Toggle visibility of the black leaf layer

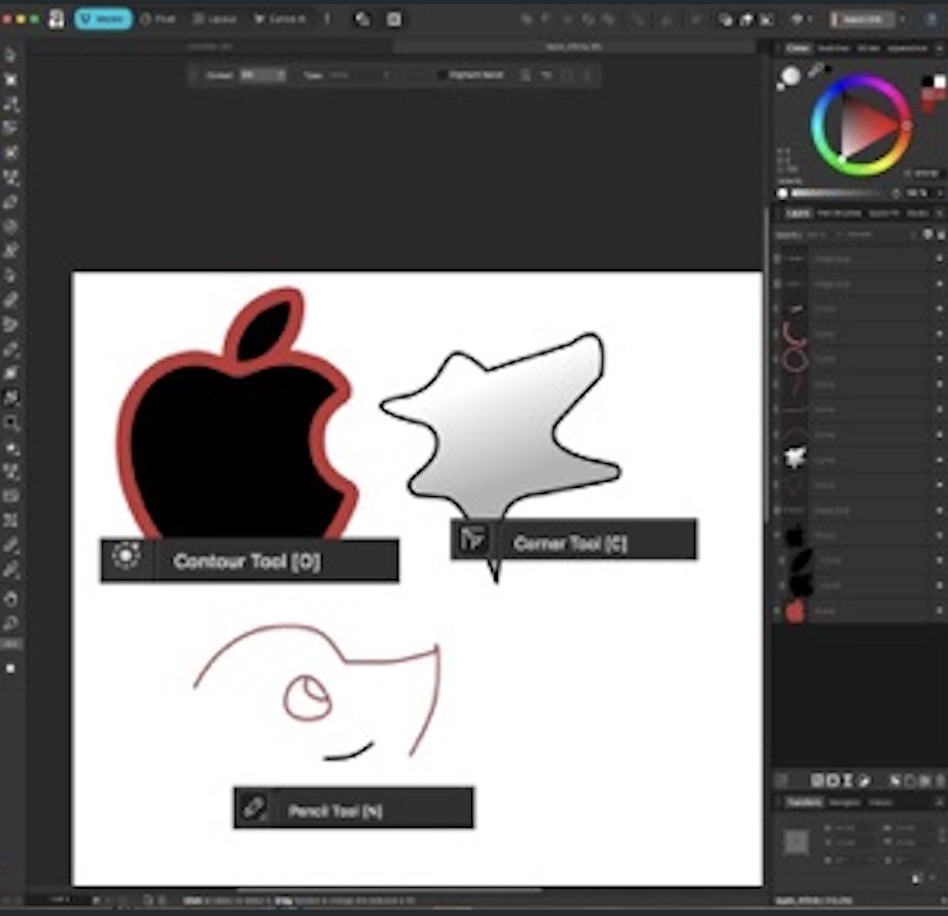tap(939, 560)
